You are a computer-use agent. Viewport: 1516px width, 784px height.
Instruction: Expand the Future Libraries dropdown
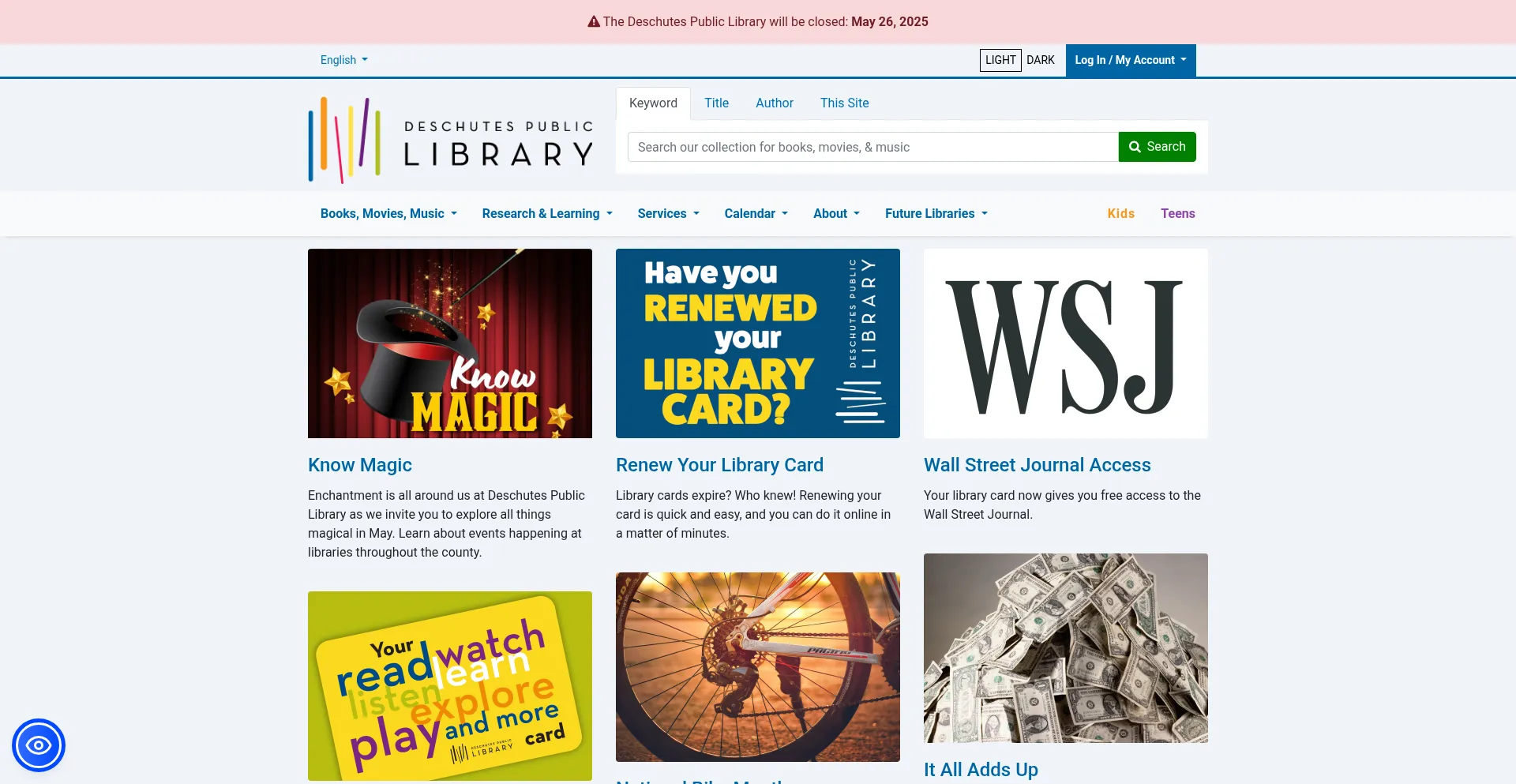pyautogui.click(x=936, y=213)
